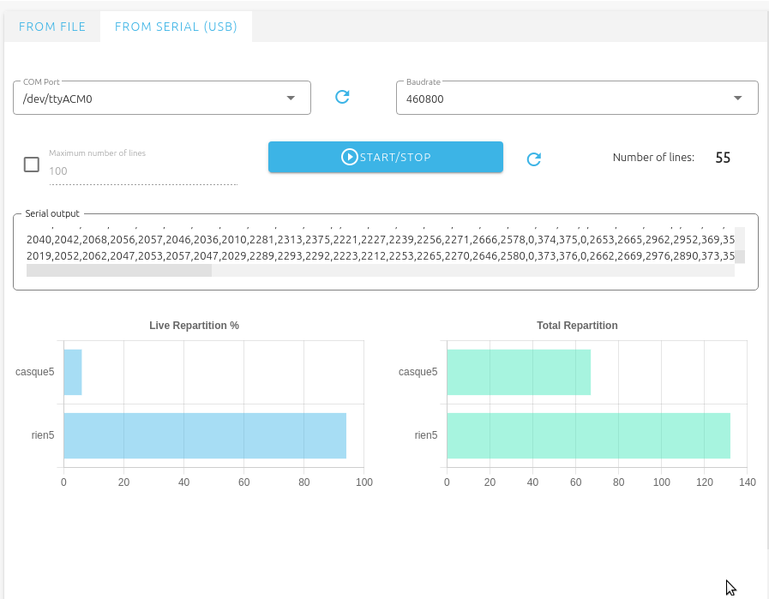Click the Baudrate dropdown arrow
Screen dimensions: 769x599
(x=738, y=98)
